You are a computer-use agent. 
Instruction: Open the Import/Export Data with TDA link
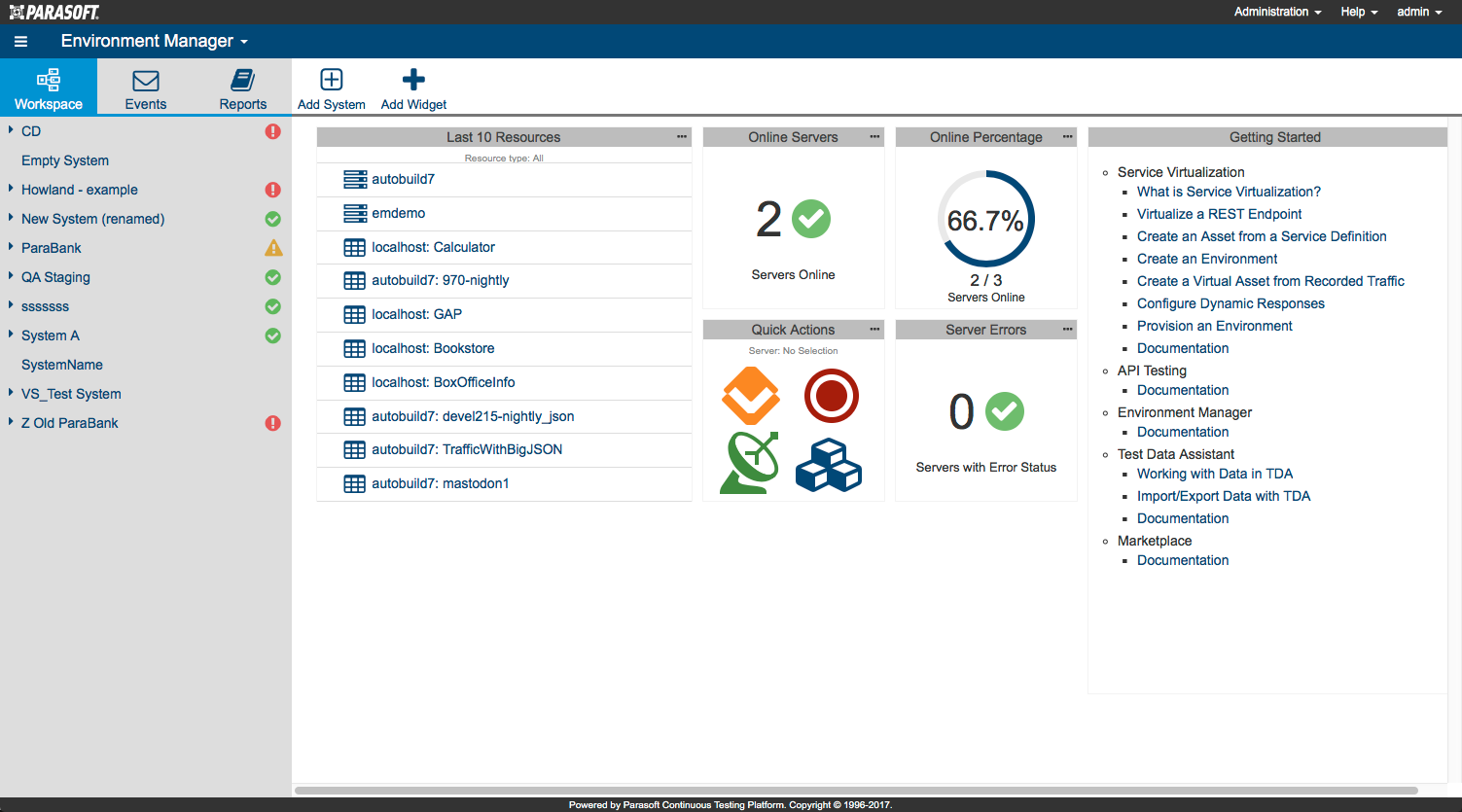click(x=1224, y=496)
